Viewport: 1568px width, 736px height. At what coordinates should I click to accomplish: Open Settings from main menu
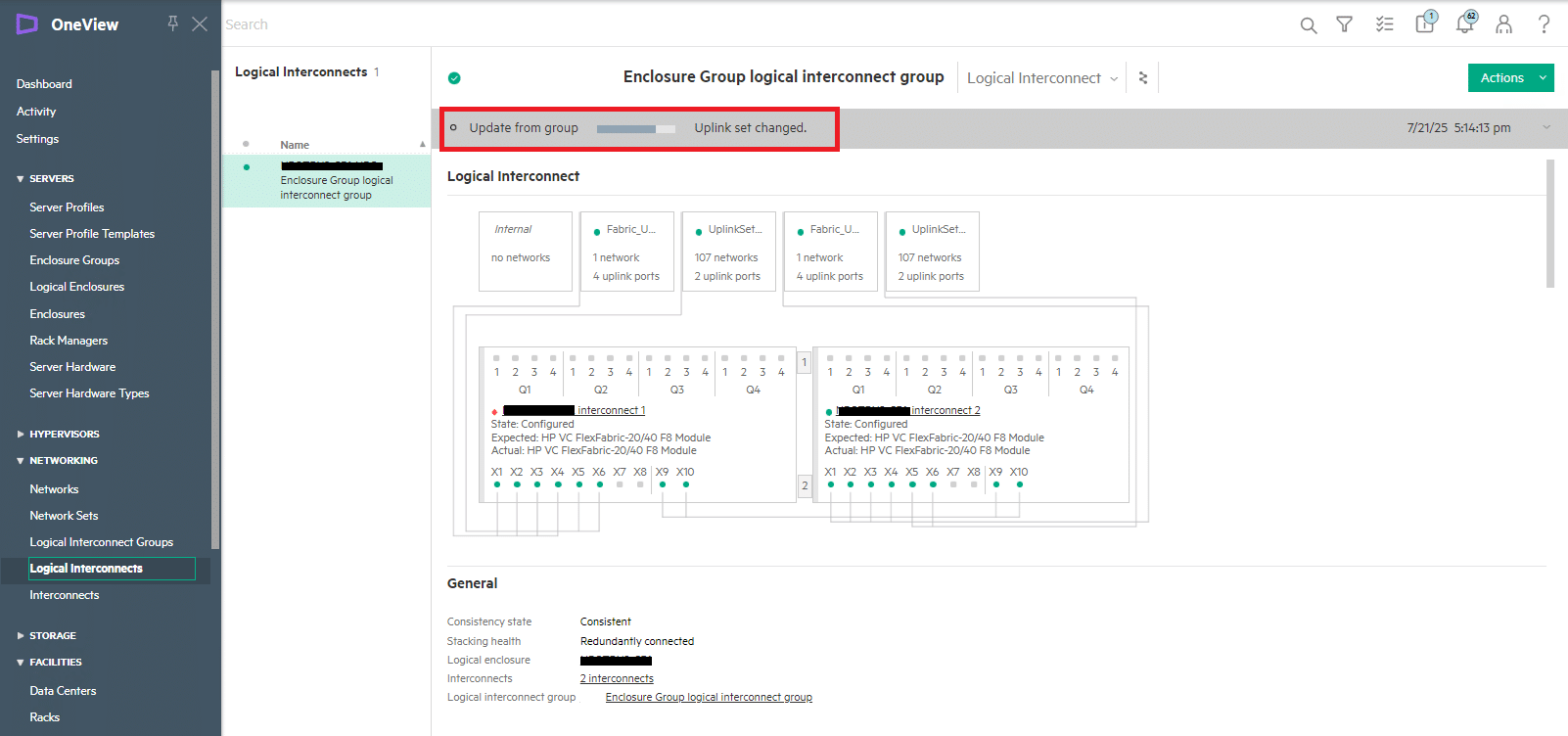tap(37, 139)
